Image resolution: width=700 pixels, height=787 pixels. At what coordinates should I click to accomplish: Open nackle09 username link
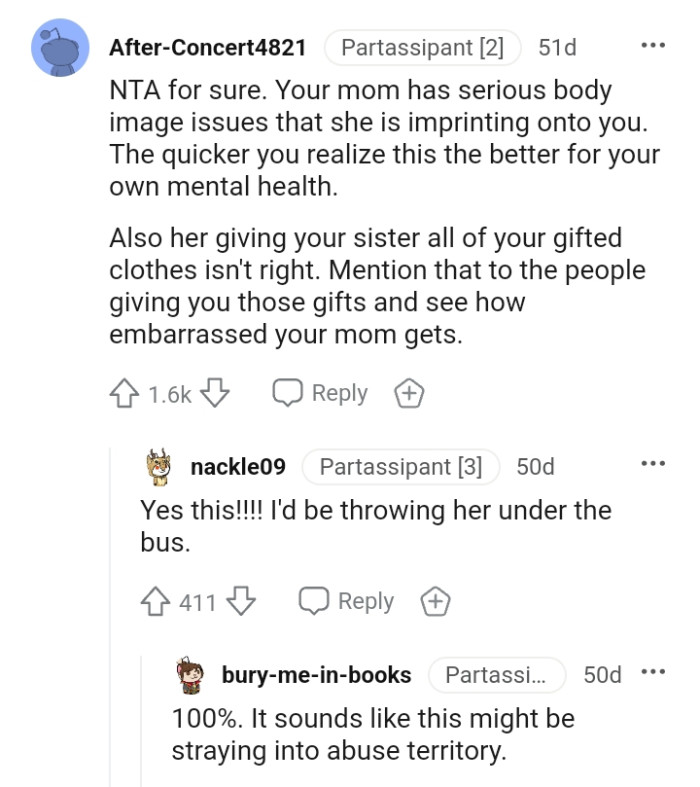pyautogui.click(x=238, y=466)
